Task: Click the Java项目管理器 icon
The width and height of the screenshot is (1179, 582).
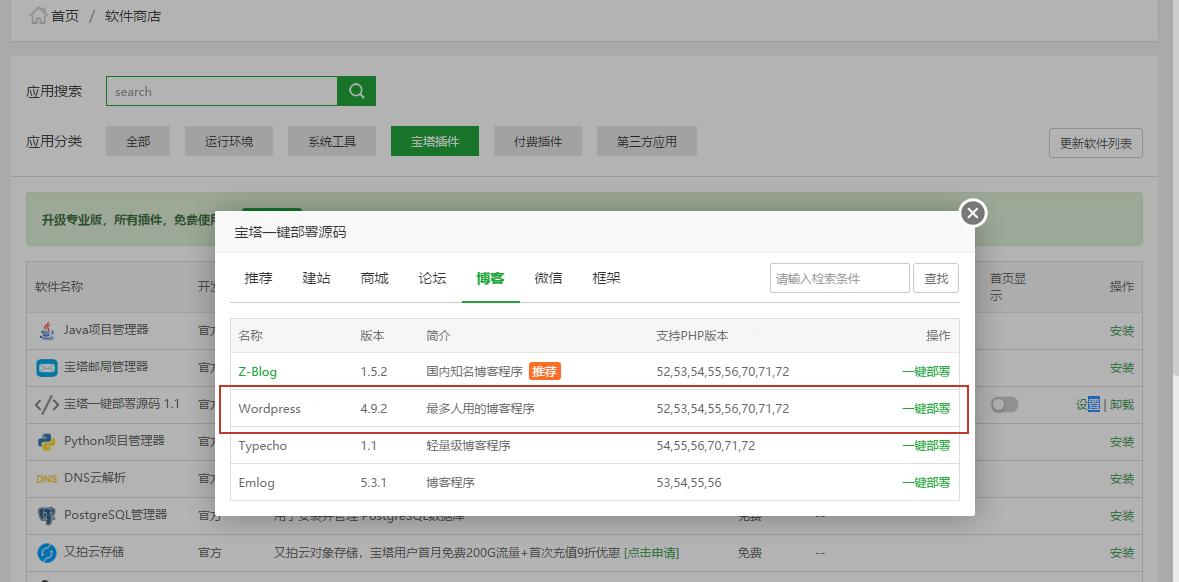Action: coord(47,330)
